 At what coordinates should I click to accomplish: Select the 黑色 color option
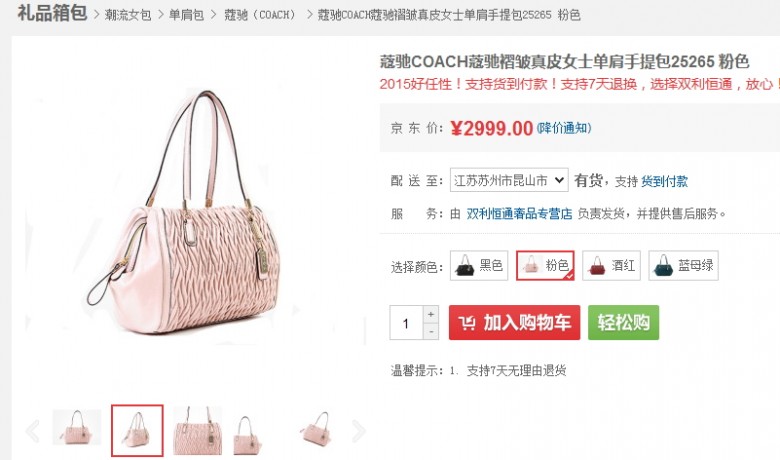tap(479, 266)
